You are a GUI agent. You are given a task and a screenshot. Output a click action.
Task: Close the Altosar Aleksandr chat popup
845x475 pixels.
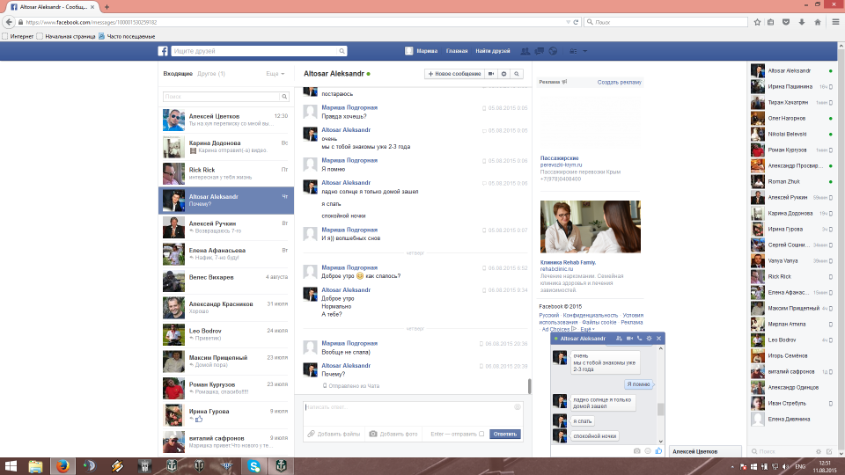[x=659, y=339]
